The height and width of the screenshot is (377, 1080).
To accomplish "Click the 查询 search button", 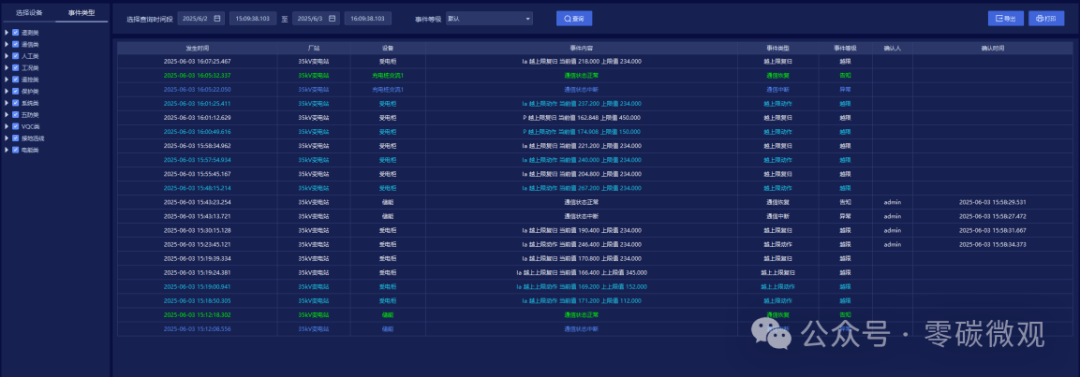I will pyautogui.click(x=574, y=19).
